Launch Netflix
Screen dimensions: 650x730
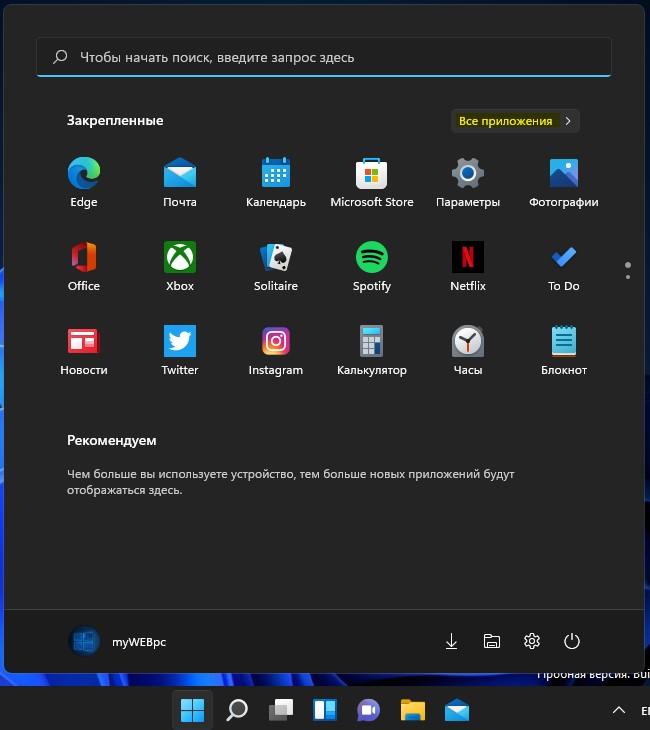tap(467, 266)
